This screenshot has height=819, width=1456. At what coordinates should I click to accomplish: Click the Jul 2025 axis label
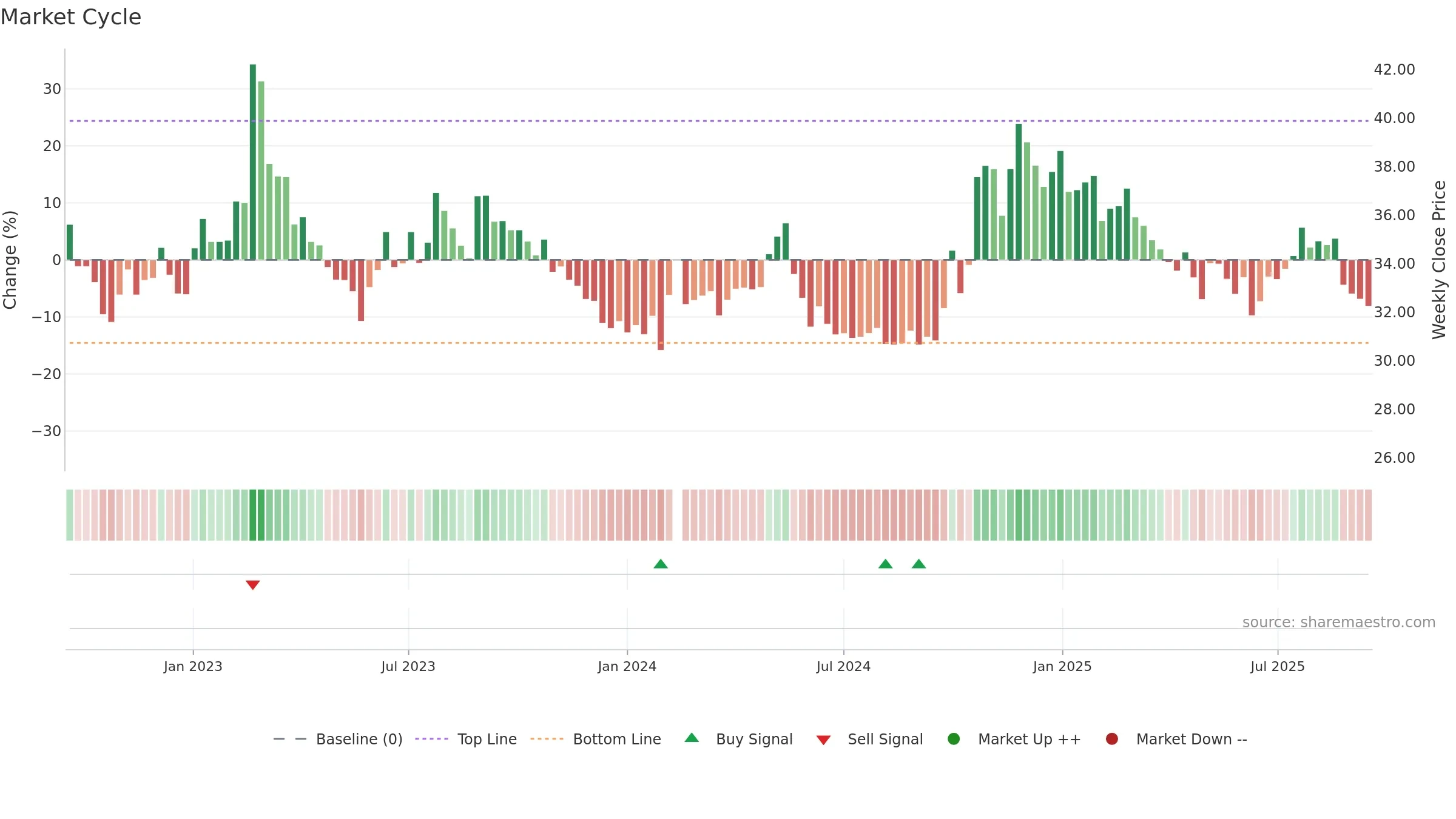pyautogui.click(x=1278, y=666)
